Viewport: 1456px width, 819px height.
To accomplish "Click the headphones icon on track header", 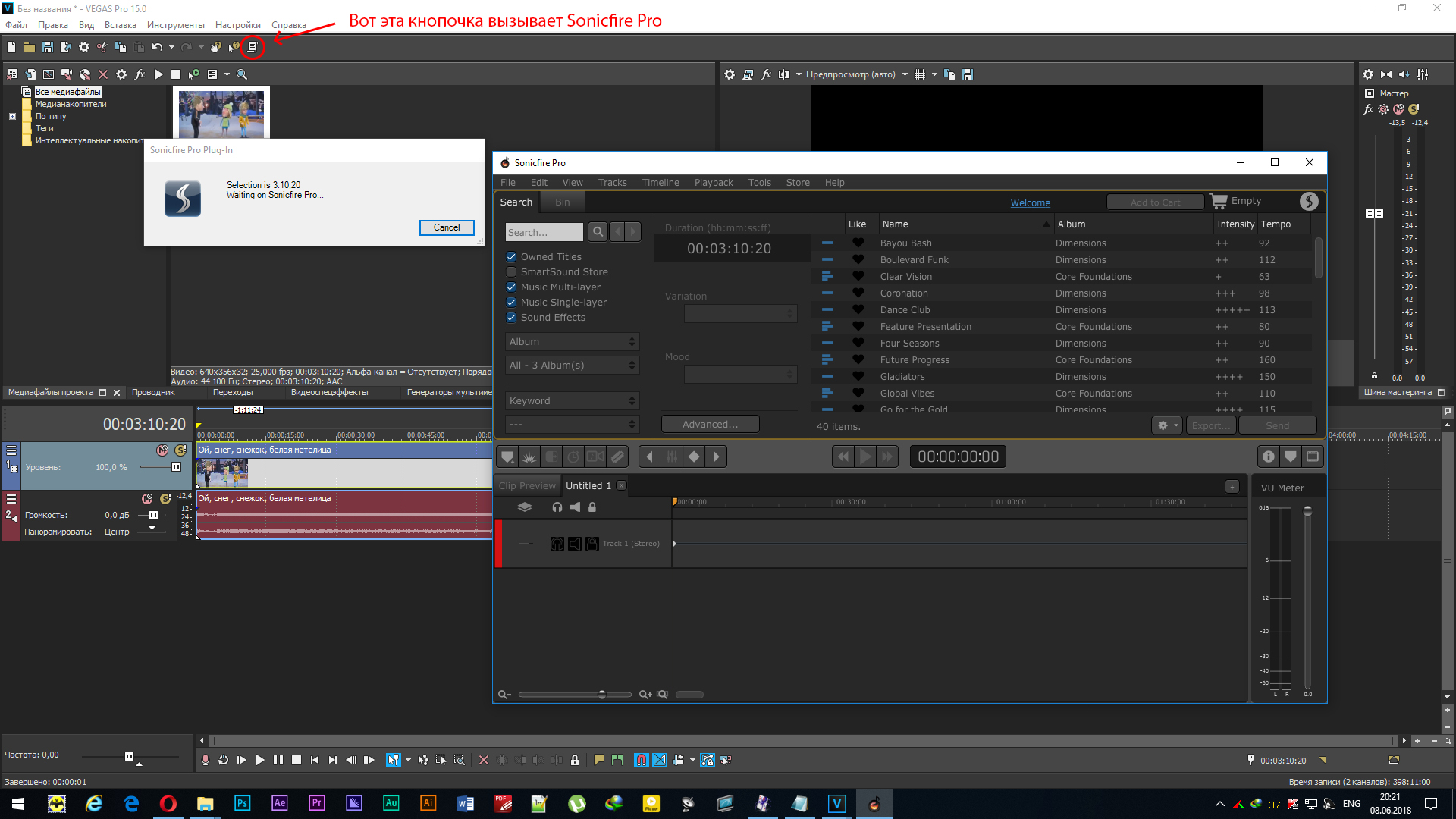I will point(557,507).
